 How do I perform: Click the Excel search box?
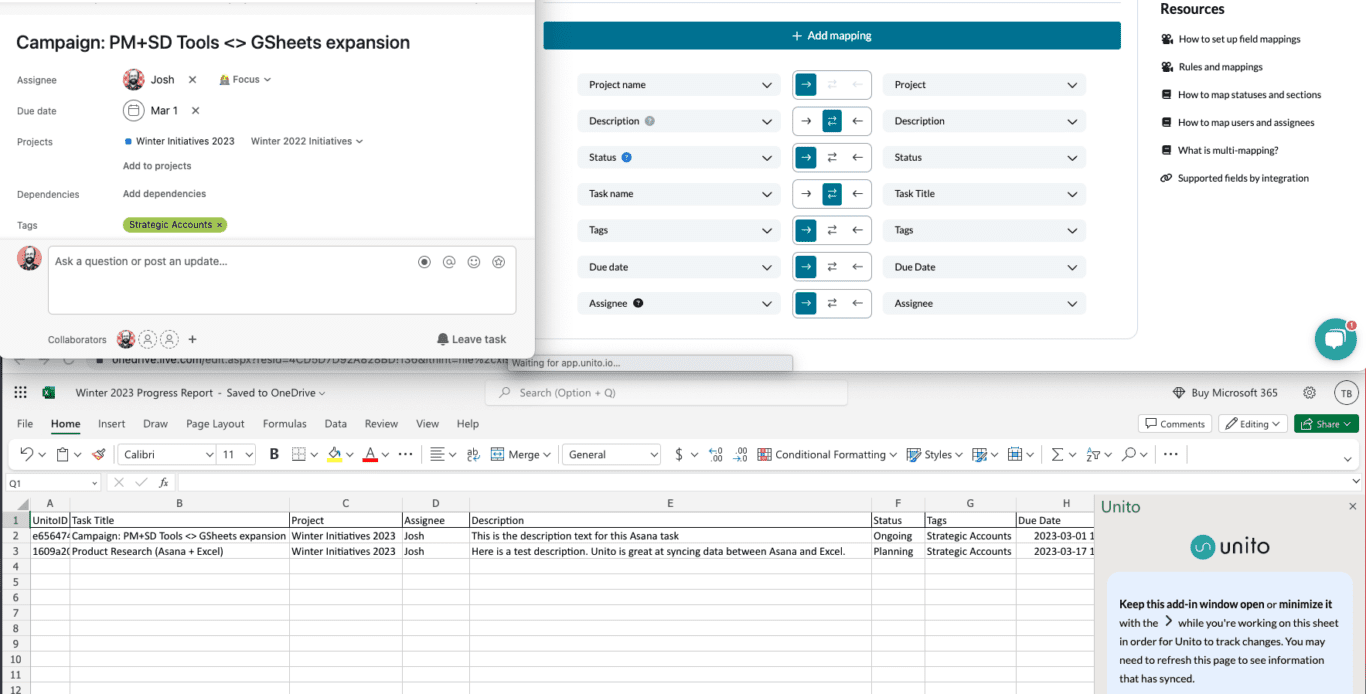(x=666, y=393)
